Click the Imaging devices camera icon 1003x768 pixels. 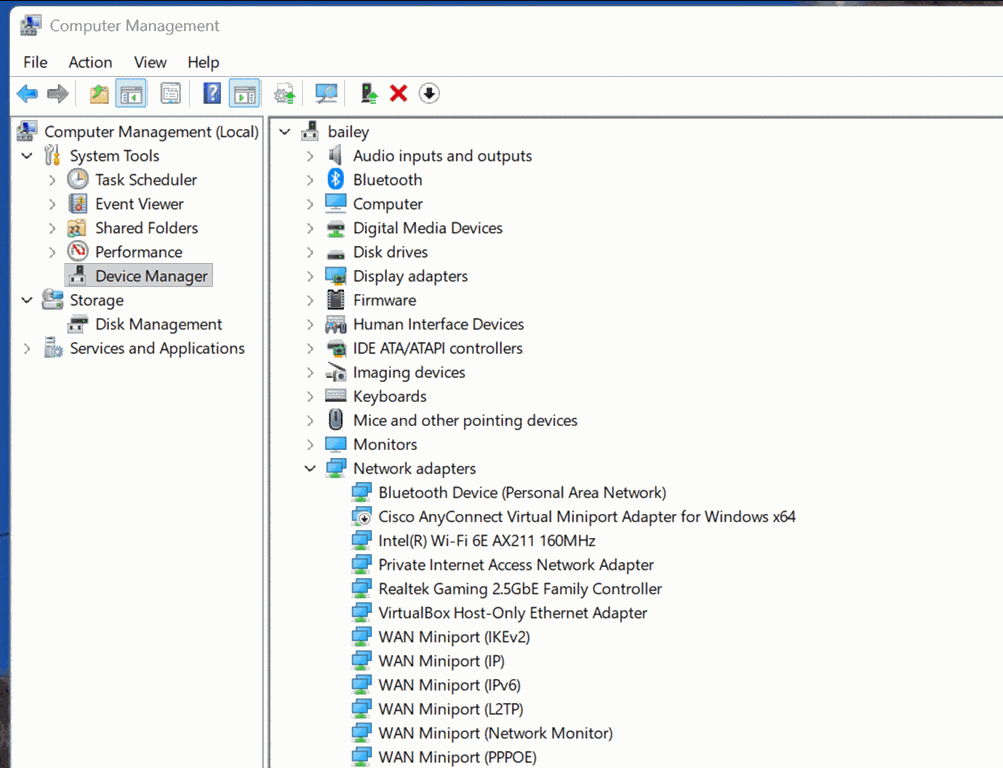click(336, 372)
